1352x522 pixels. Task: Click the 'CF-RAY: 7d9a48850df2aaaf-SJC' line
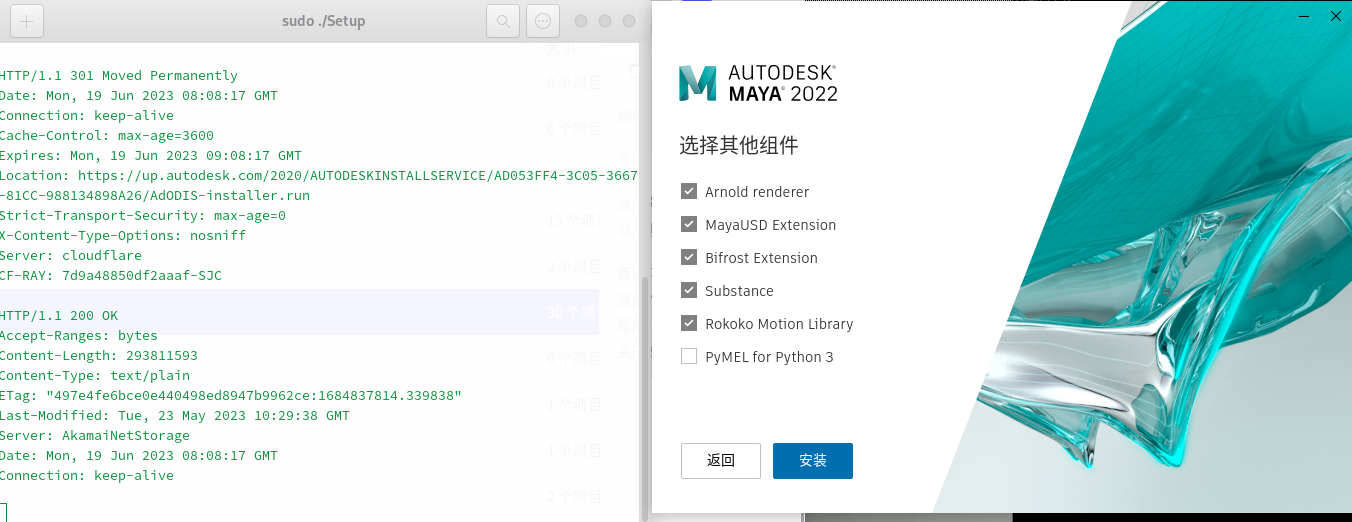pyautogui.click(x=111, y=275)
